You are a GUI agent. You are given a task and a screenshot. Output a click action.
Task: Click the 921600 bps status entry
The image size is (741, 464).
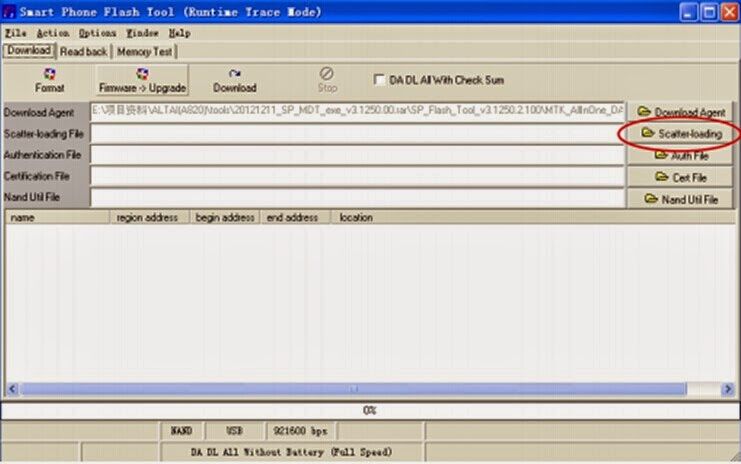(300, 430)
